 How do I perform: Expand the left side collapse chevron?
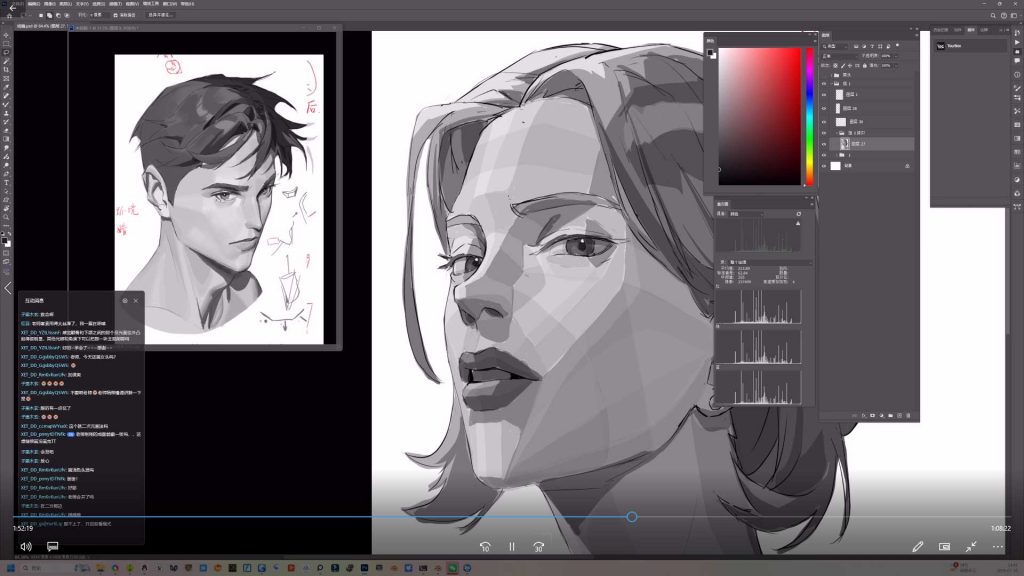coord(9,288)
